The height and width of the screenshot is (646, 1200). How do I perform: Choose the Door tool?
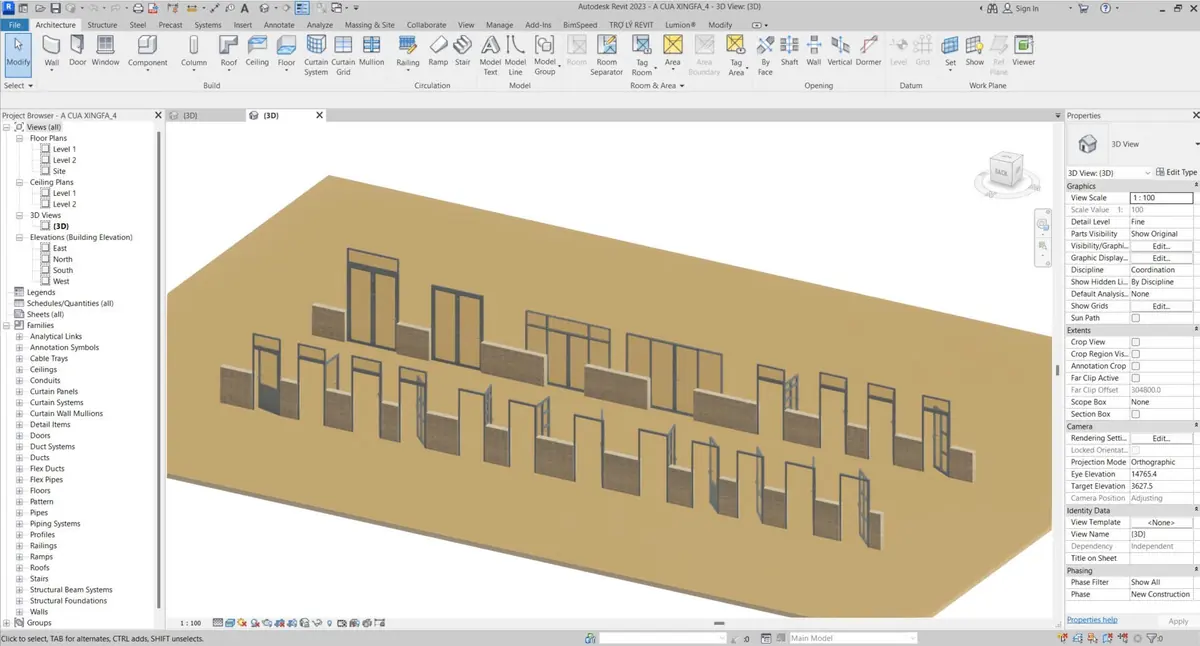point(78,51)
